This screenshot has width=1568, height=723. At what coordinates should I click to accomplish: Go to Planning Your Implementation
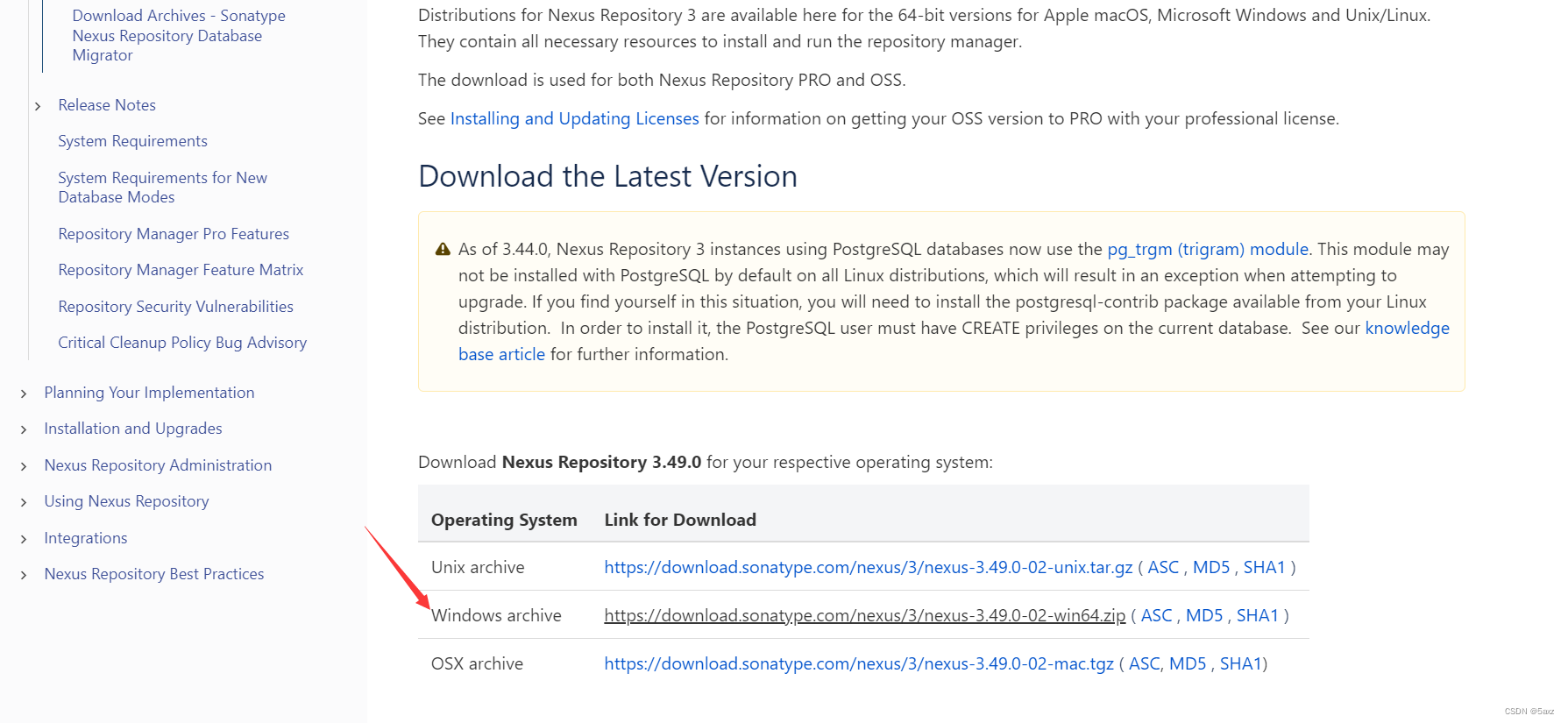pos(149,393)
